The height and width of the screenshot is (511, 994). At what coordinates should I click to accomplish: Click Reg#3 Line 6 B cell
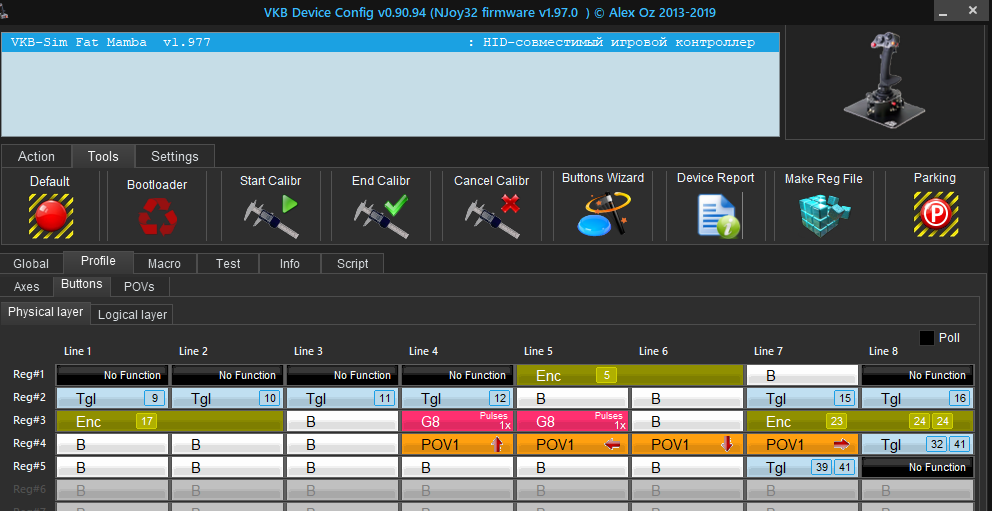pos(688,421)
